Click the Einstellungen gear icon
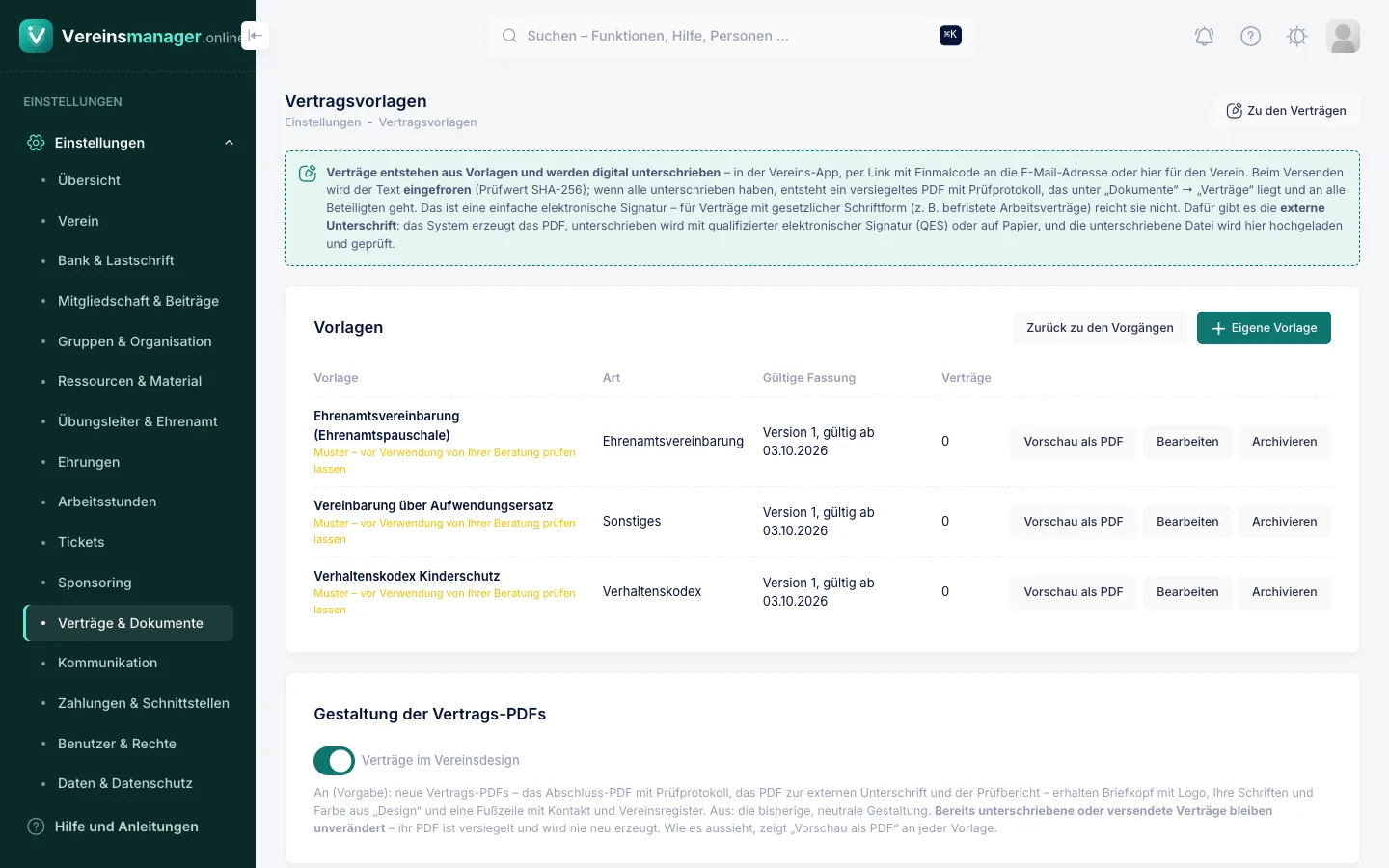 pos(36,143)
